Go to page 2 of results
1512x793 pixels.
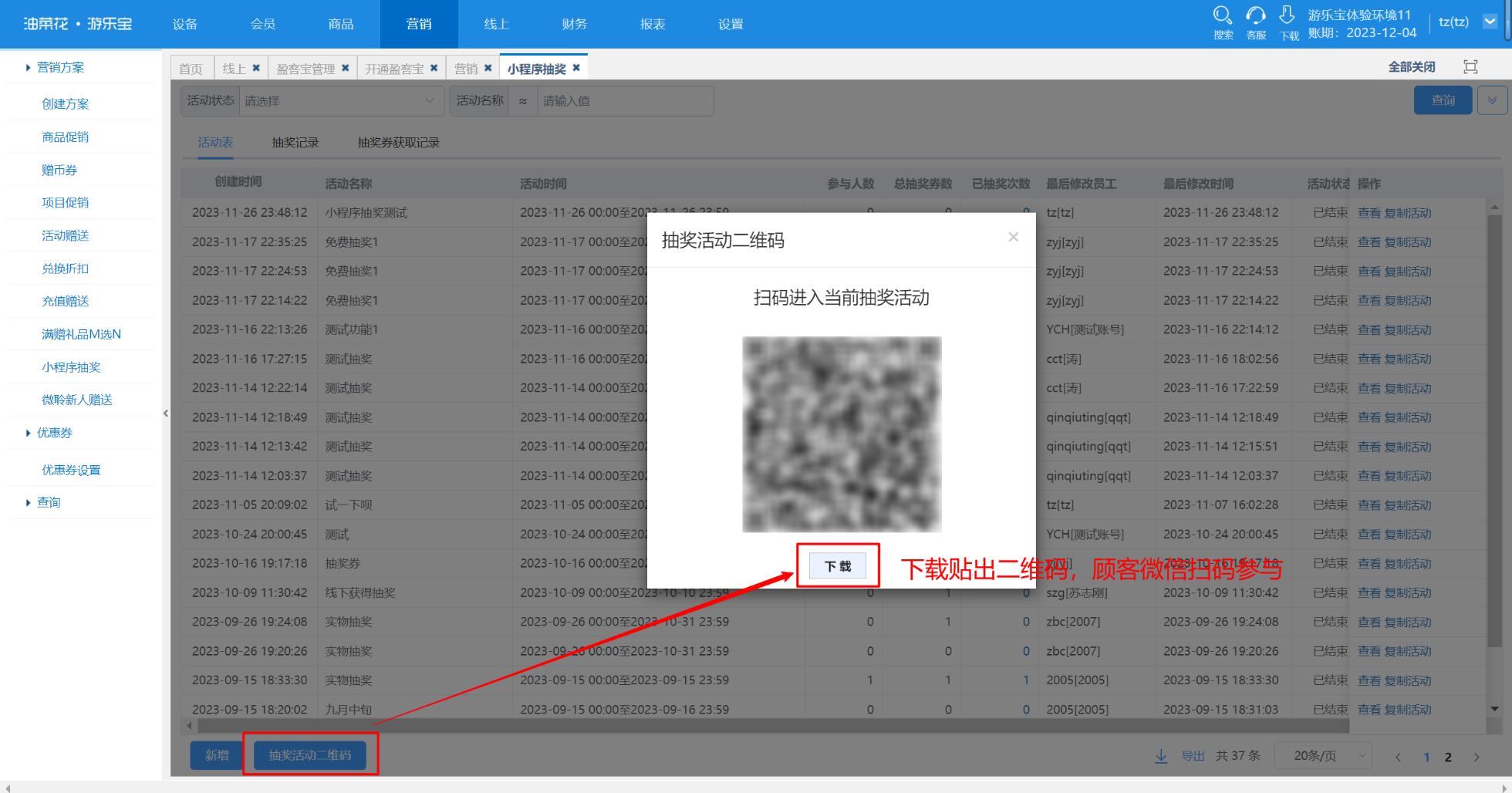point(1448,757)
